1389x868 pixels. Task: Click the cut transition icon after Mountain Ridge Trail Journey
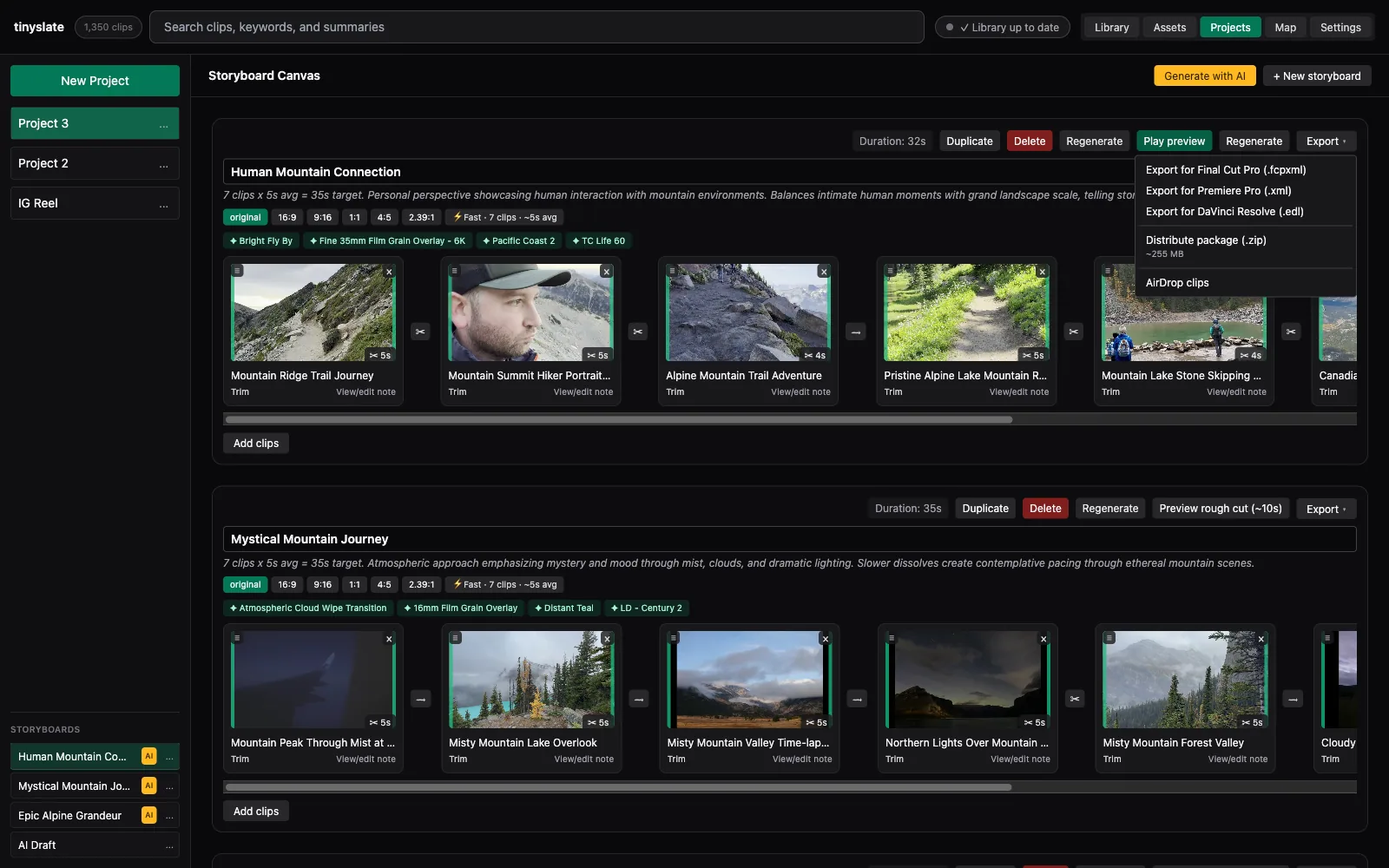pos(420,332)
